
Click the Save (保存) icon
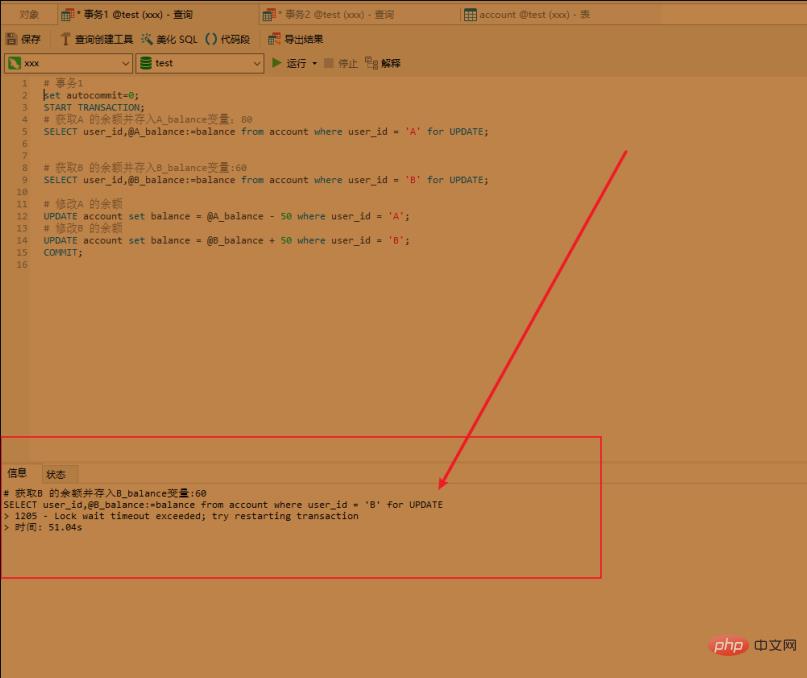pos(12,39)
